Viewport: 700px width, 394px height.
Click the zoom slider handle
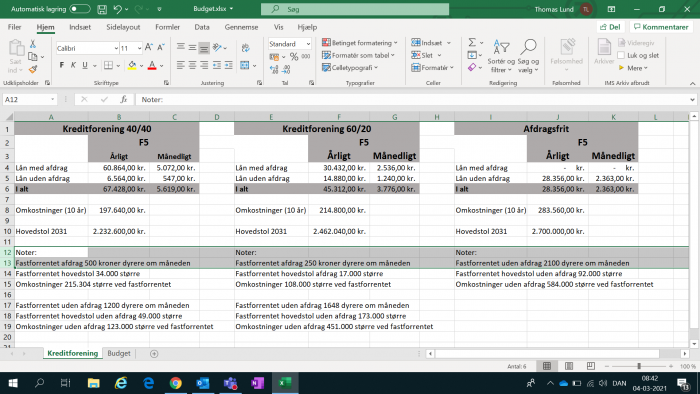pos(639,366)
